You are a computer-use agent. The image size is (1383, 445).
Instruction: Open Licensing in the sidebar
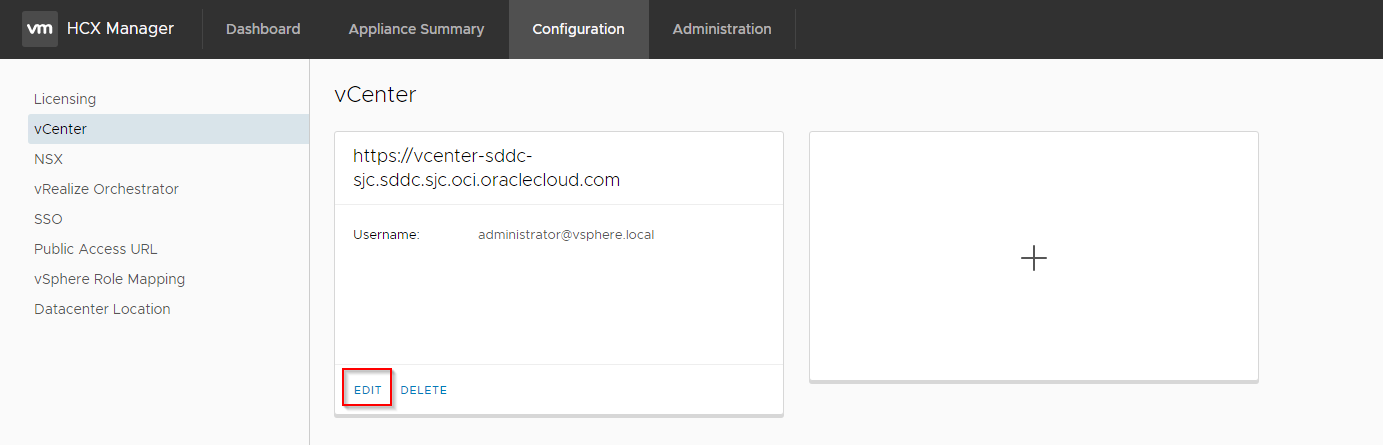coord(65,99)
